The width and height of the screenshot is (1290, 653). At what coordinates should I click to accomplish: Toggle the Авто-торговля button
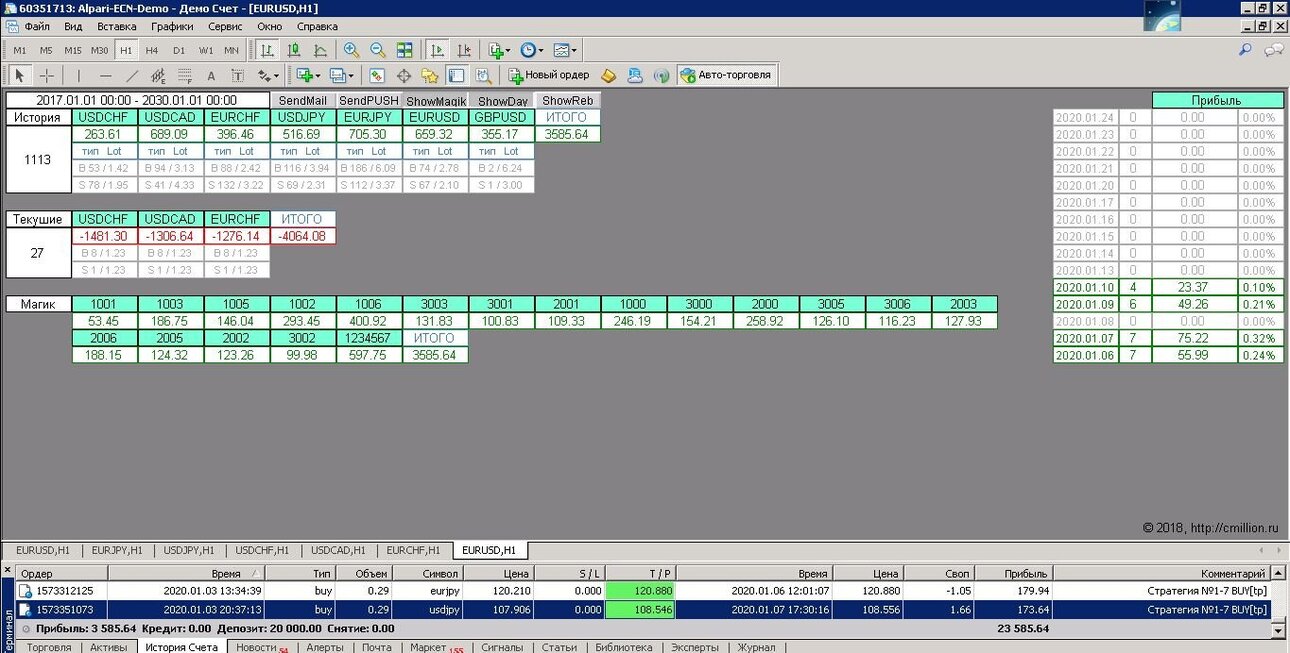pos(726,75)
